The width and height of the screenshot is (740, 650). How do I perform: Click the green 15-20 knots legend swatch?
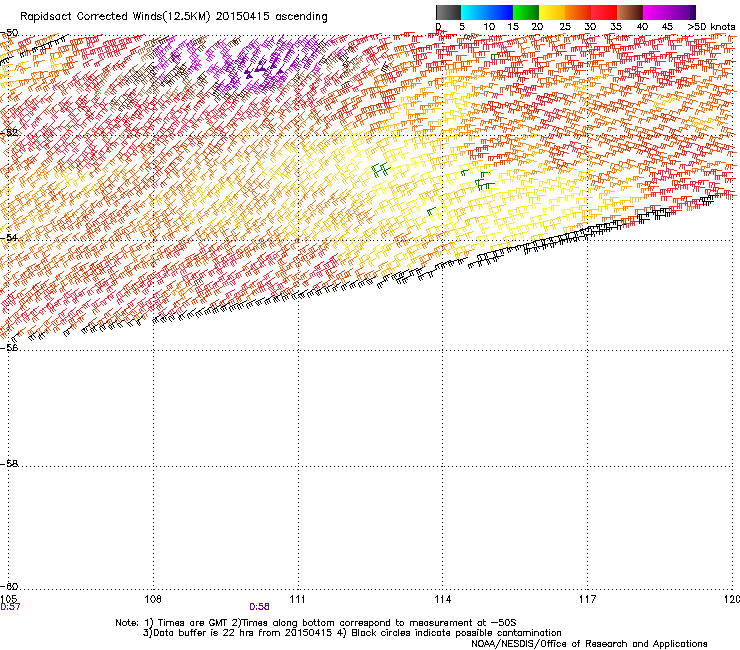(x=526, y=12)
